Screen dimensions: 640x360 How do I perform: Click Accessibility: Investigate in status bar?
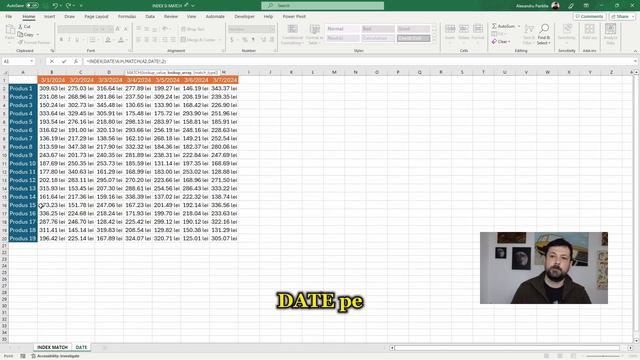pos(56,356)
